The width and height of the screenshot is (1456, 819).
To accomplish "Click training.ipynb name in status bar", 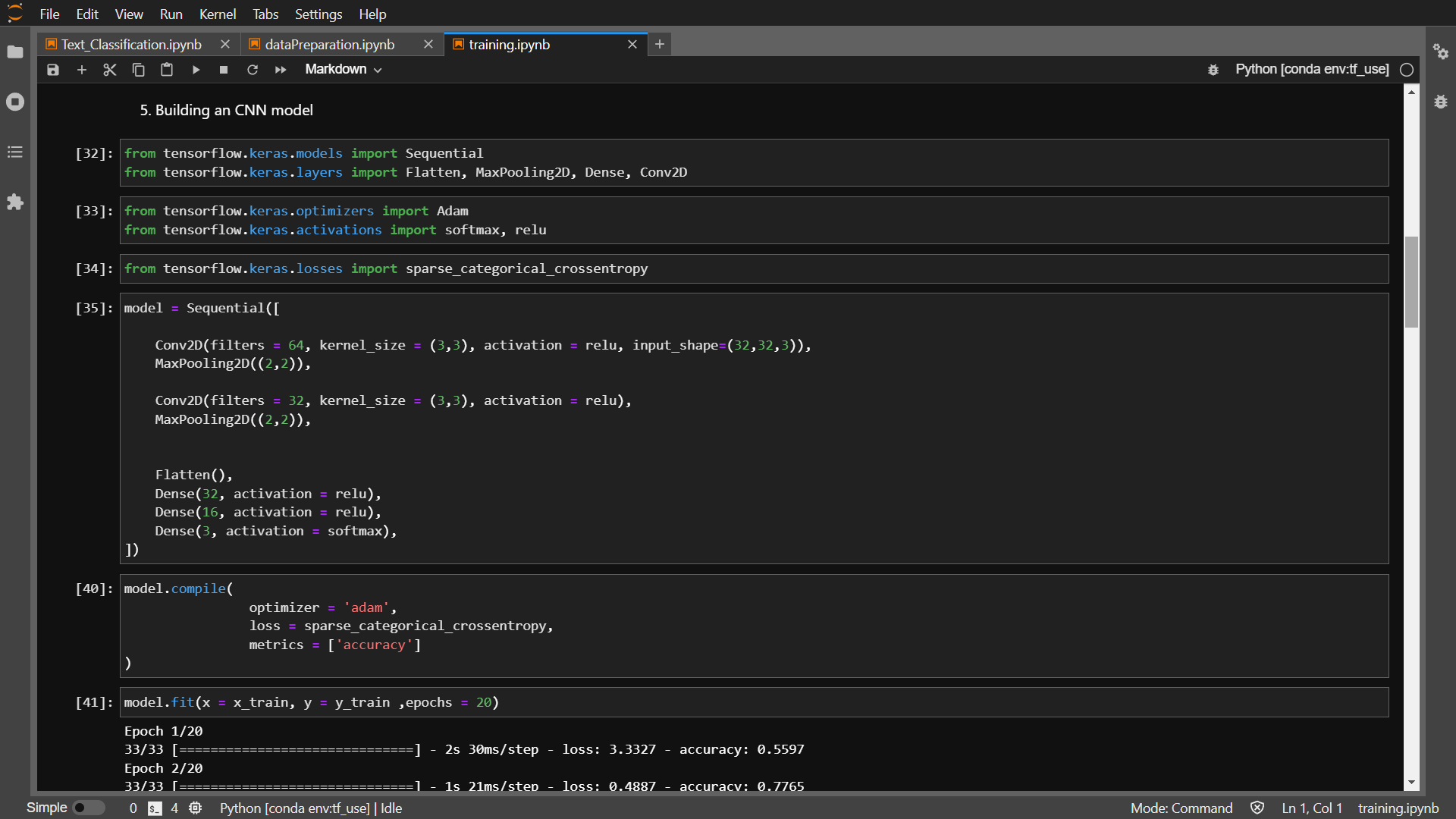I will 1398,808.
